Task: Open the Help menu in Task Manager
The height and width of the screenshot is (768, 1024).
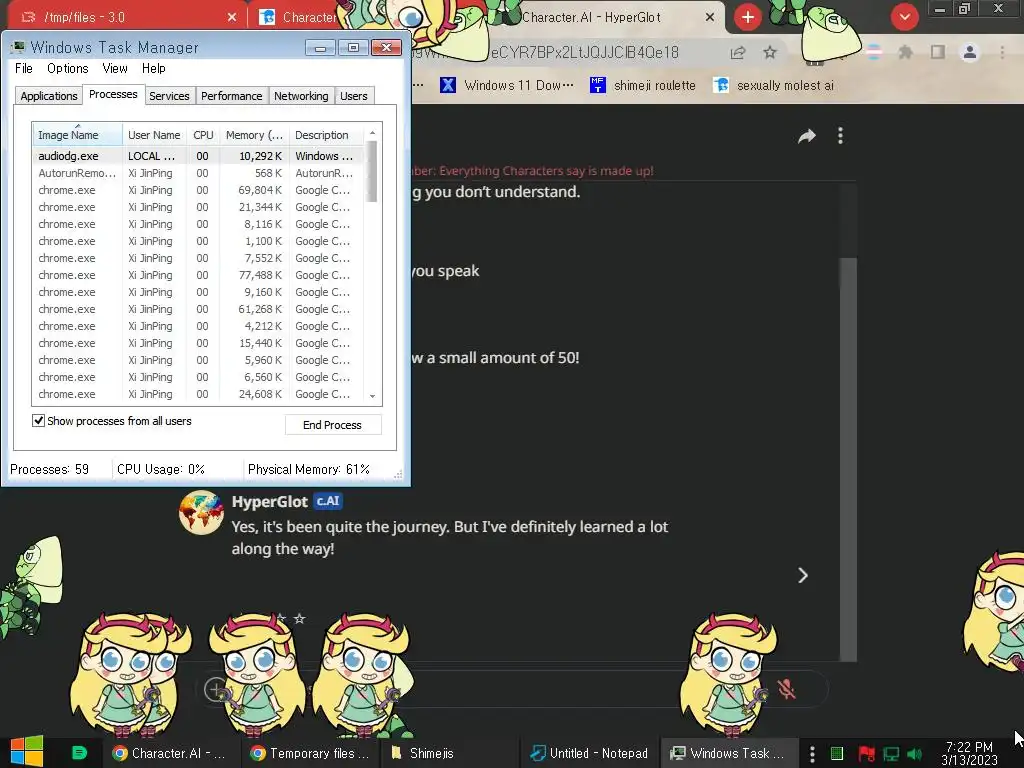Action: [153, 69]
